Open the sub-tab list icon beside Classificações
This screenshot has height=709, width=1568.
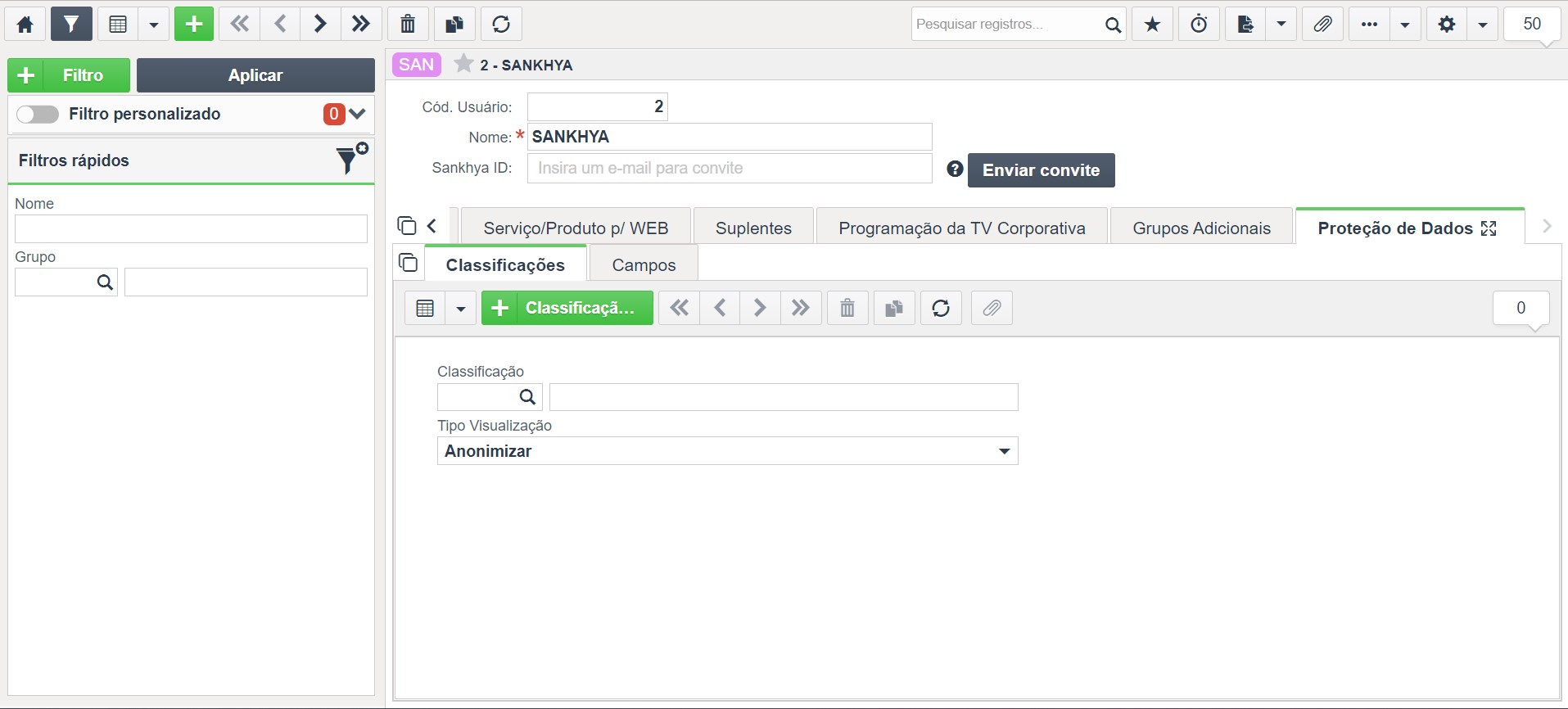408,263
